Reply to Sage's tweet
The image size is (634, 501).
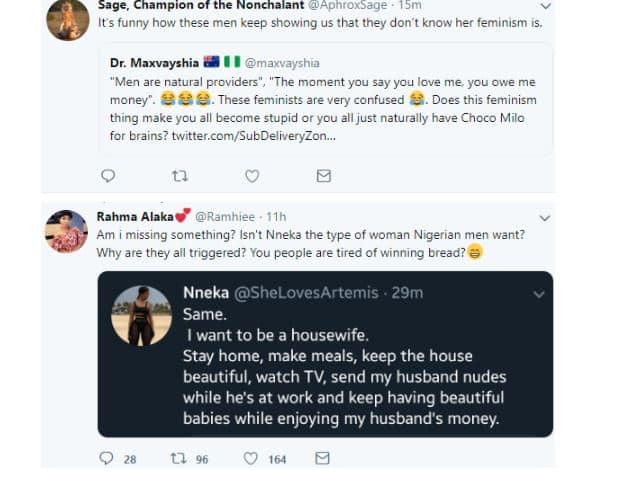[109, 176]
